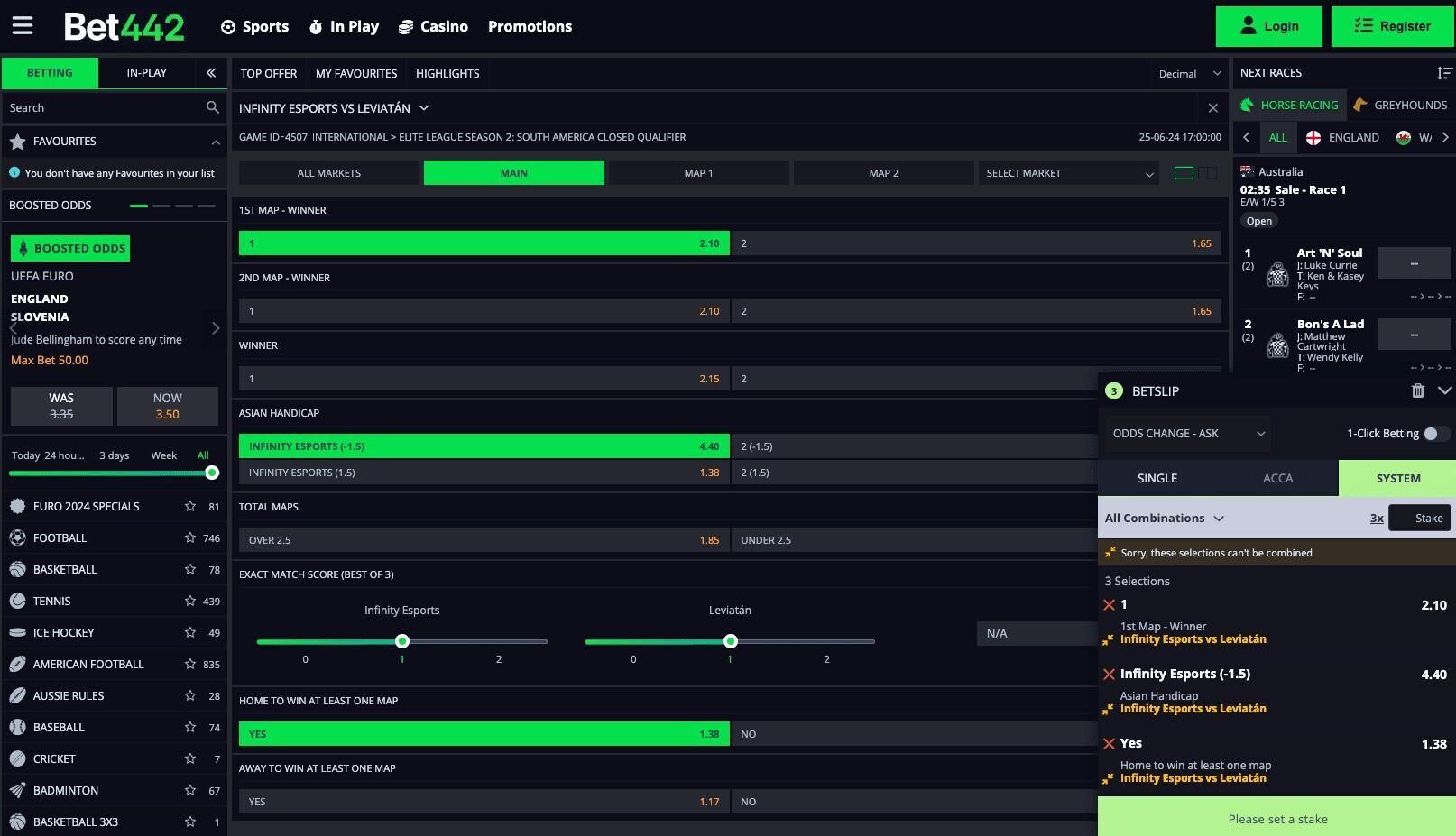
Task: Favourite Ice Hockey using its star icon
Action: tap(190, 633)
